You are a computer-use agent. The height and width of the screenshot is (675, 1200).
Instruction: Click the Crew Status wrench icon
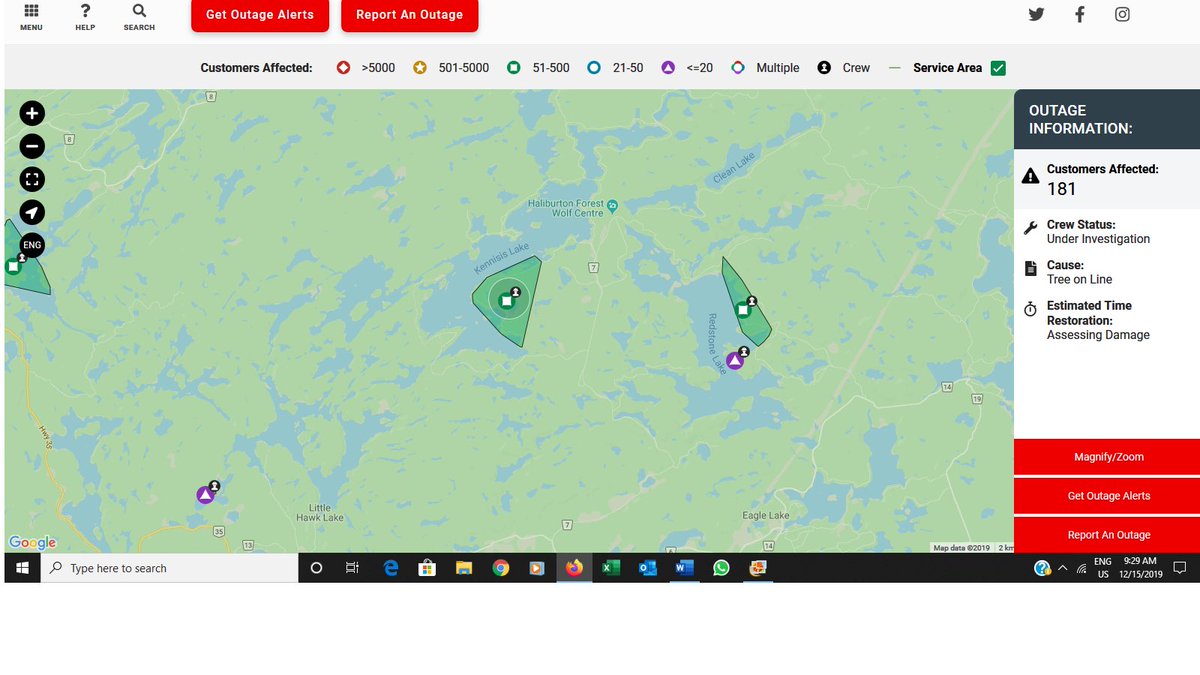[1031, 229]
